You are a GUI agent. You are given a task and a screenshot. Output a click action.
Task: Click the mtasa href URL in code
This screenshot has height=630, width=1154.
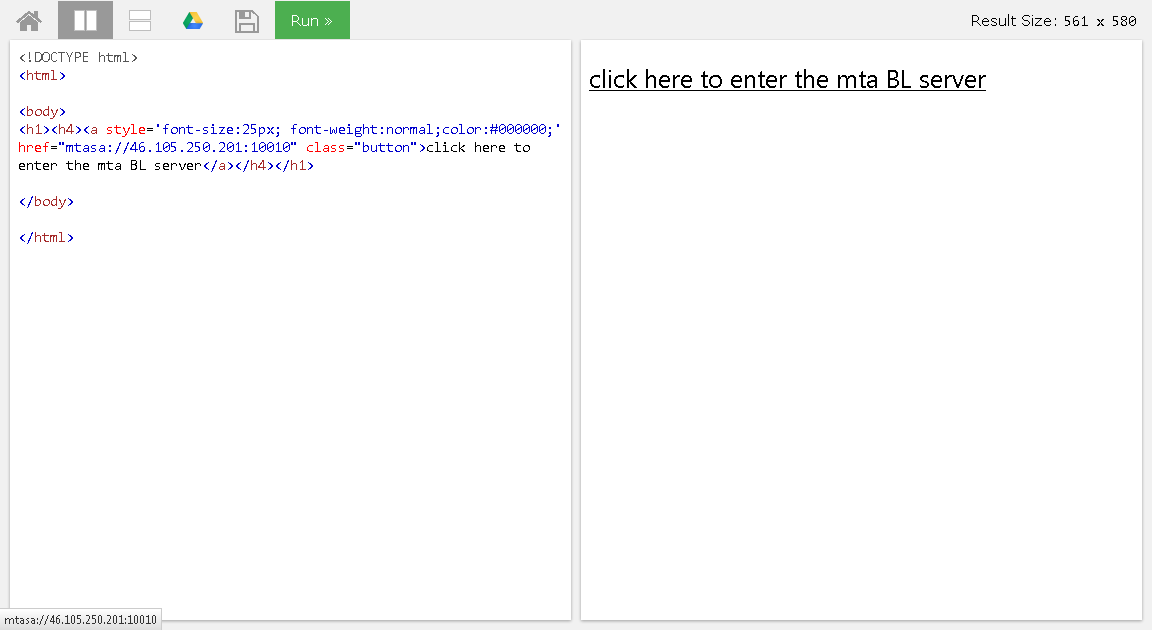coord(180,147)
